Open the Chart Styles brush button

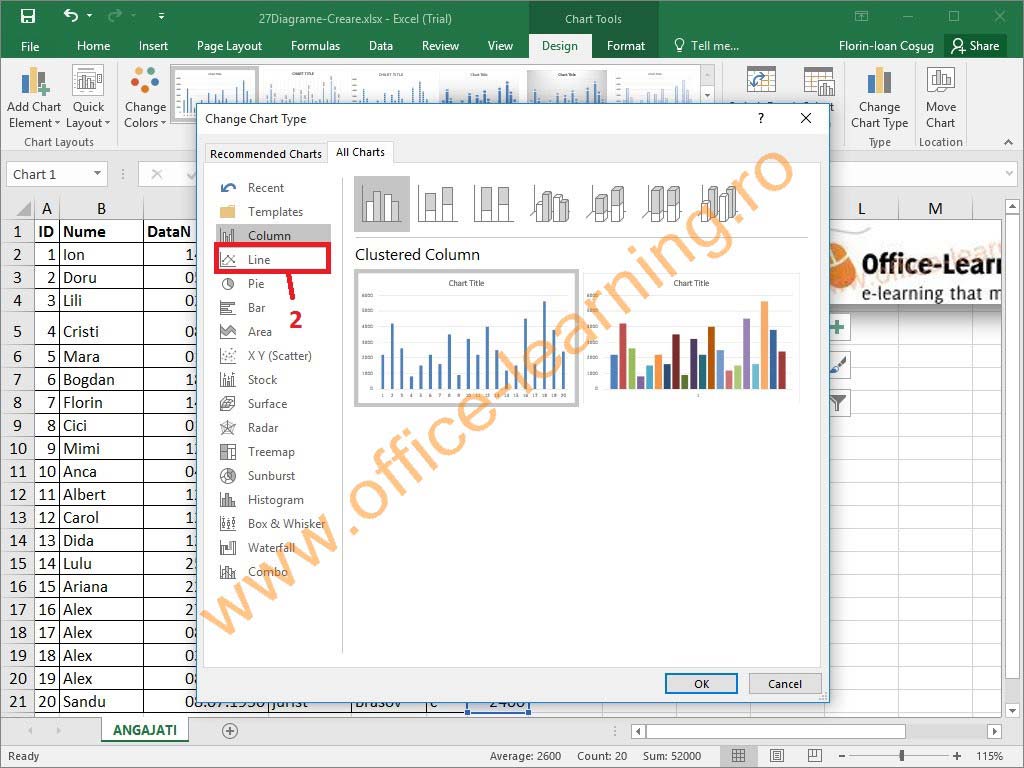click(838, 366)
